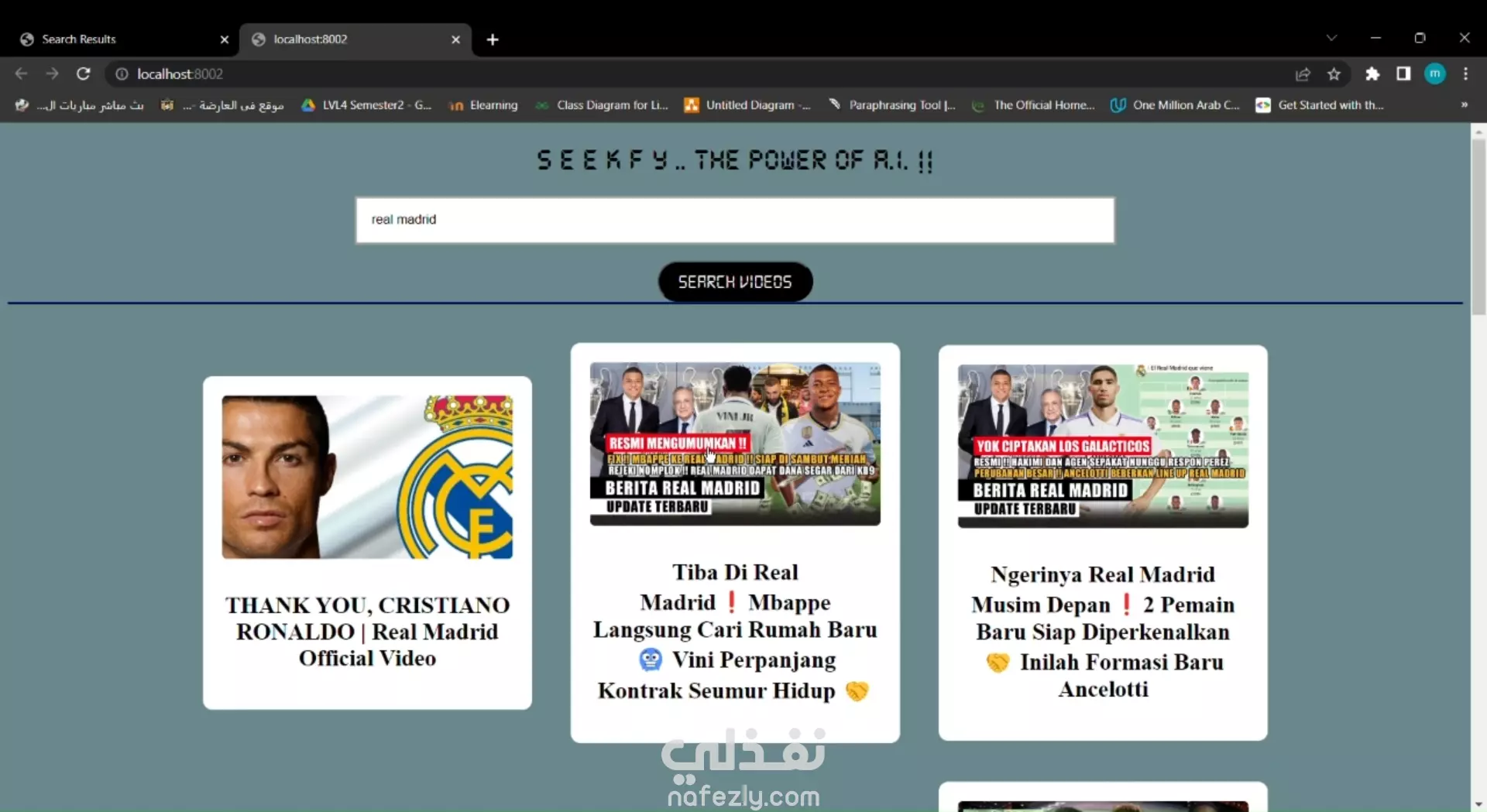Open The Official Home... bookmark
This screenshot has width=1487, height=812.
coord(1033,104)
